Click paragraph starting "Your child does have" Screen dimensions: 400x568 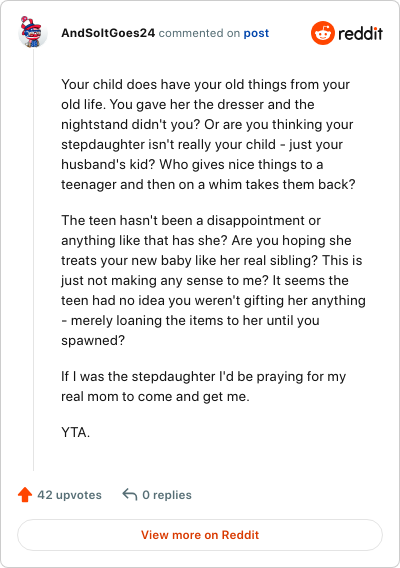pyautogui.click(x=208, y=134)
